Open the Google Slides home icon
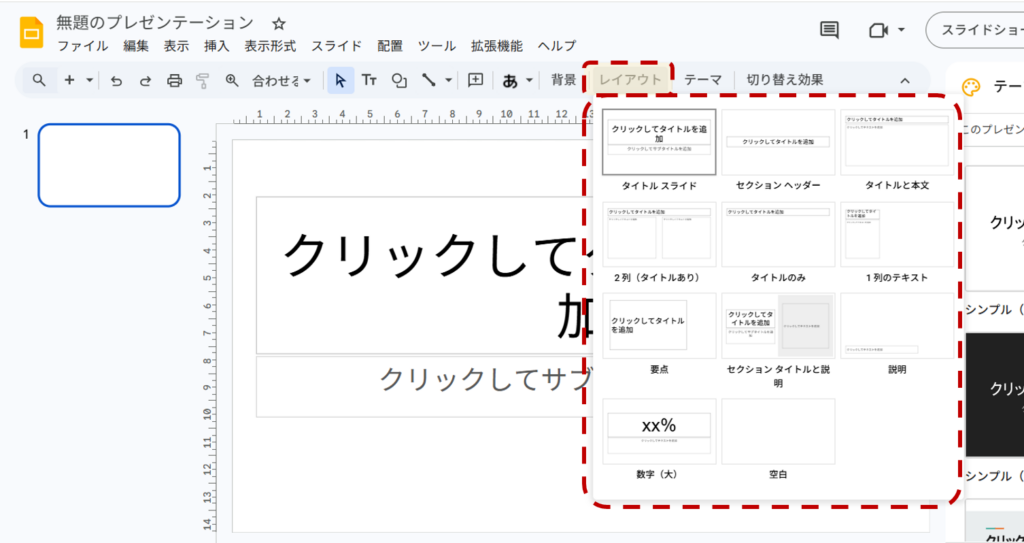This screenshot has height=543, width=1024. (x=31, y=33)
